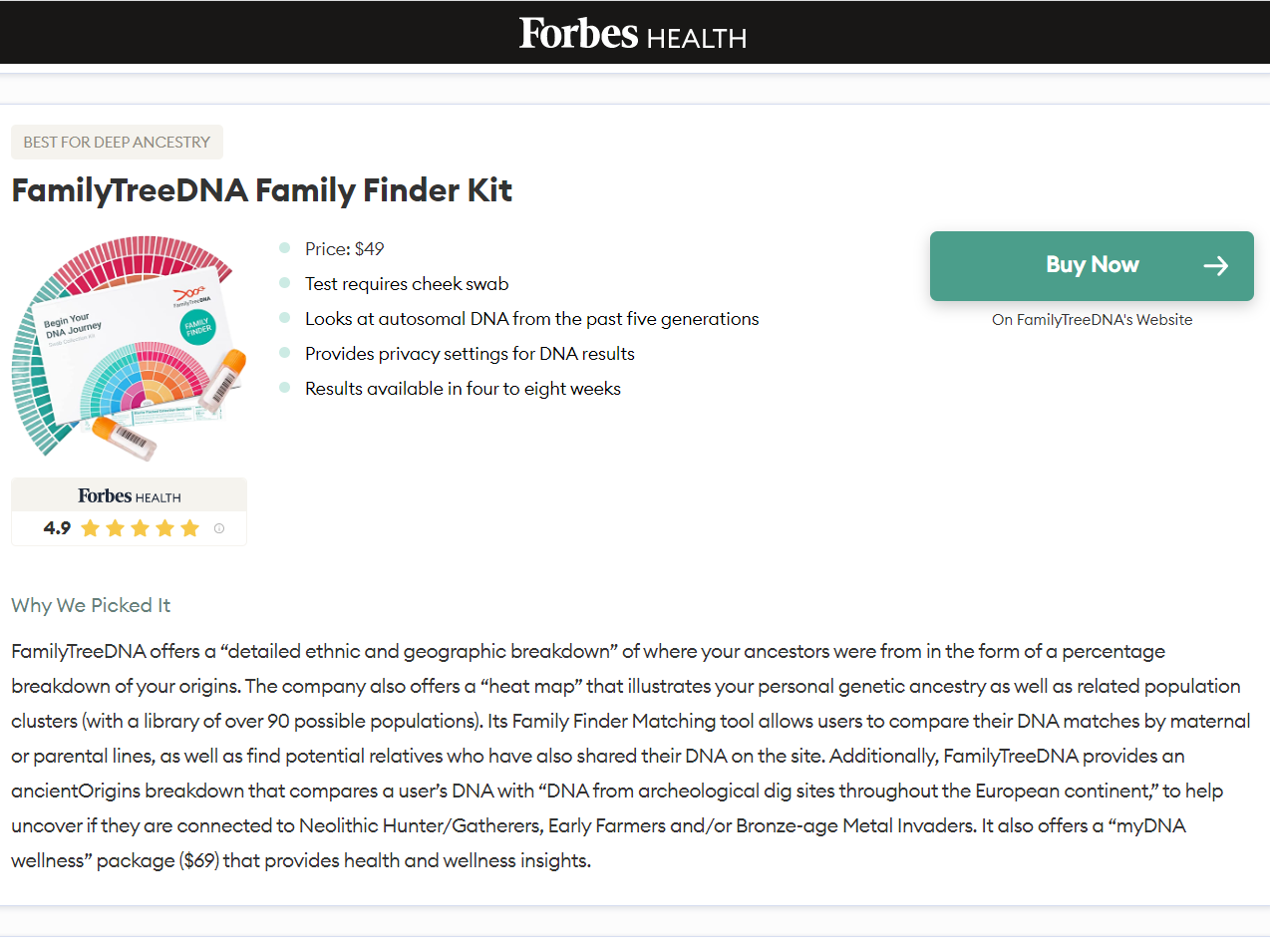Open the On FamilyTreeDNA's Website link
The image size is (1270, 952).
[1092, 320]
